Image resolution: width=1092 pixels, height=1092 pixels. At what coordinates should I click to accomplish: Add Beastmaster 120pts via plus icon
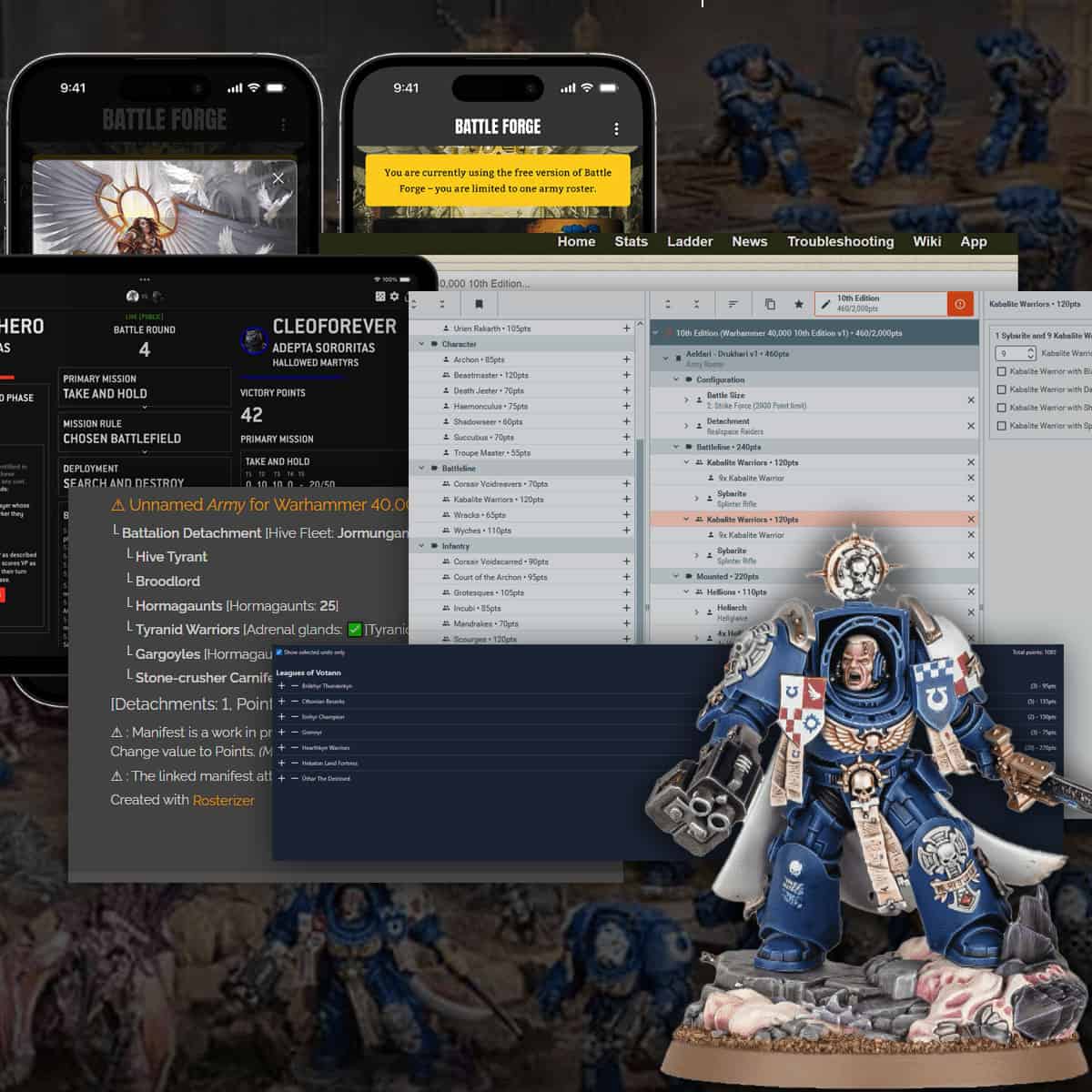pos(626,375)
